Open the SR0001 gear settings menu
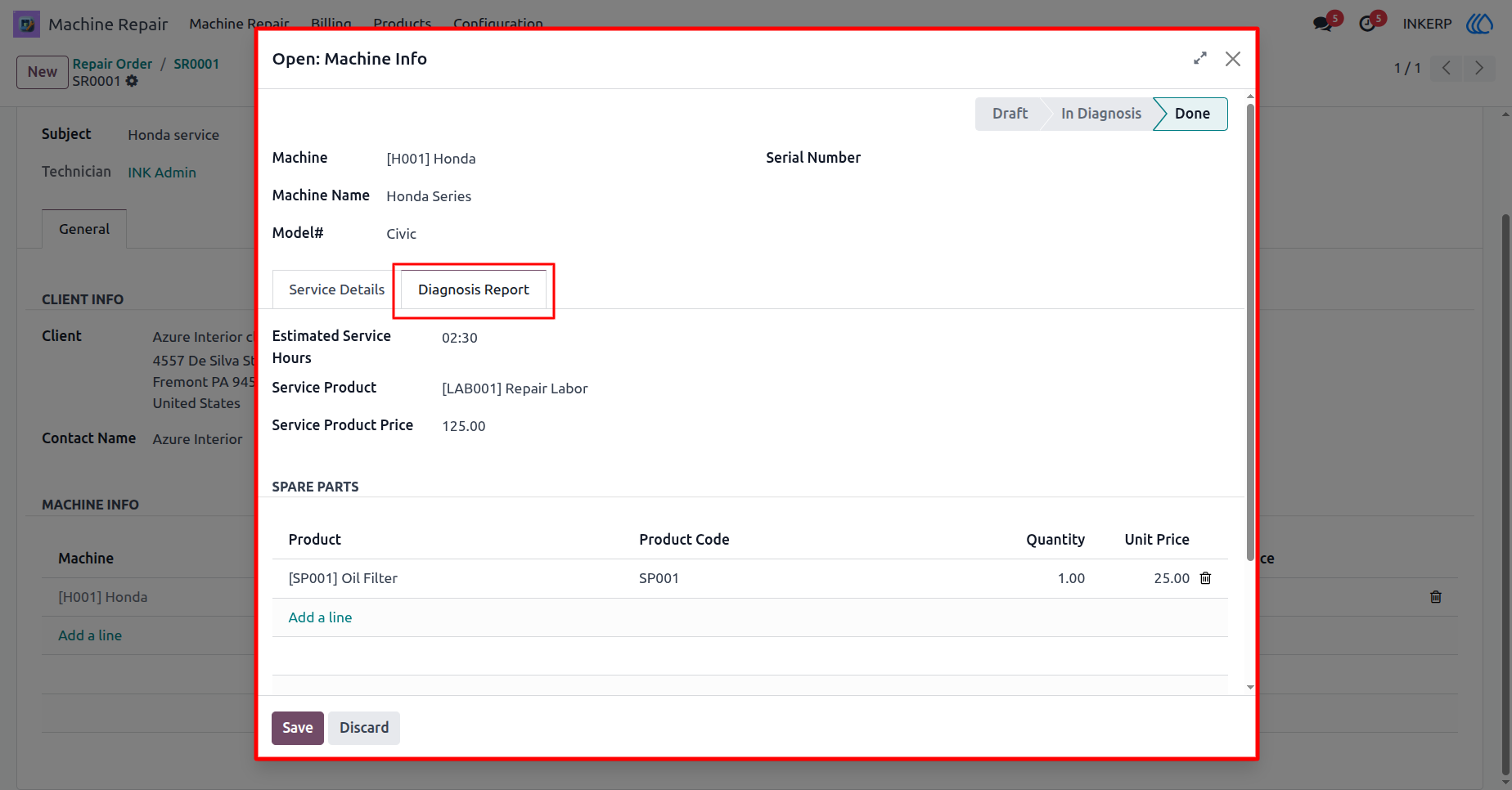Image resolution: width=1512 pixels, height=790 pixels. [x=132, y=81]
